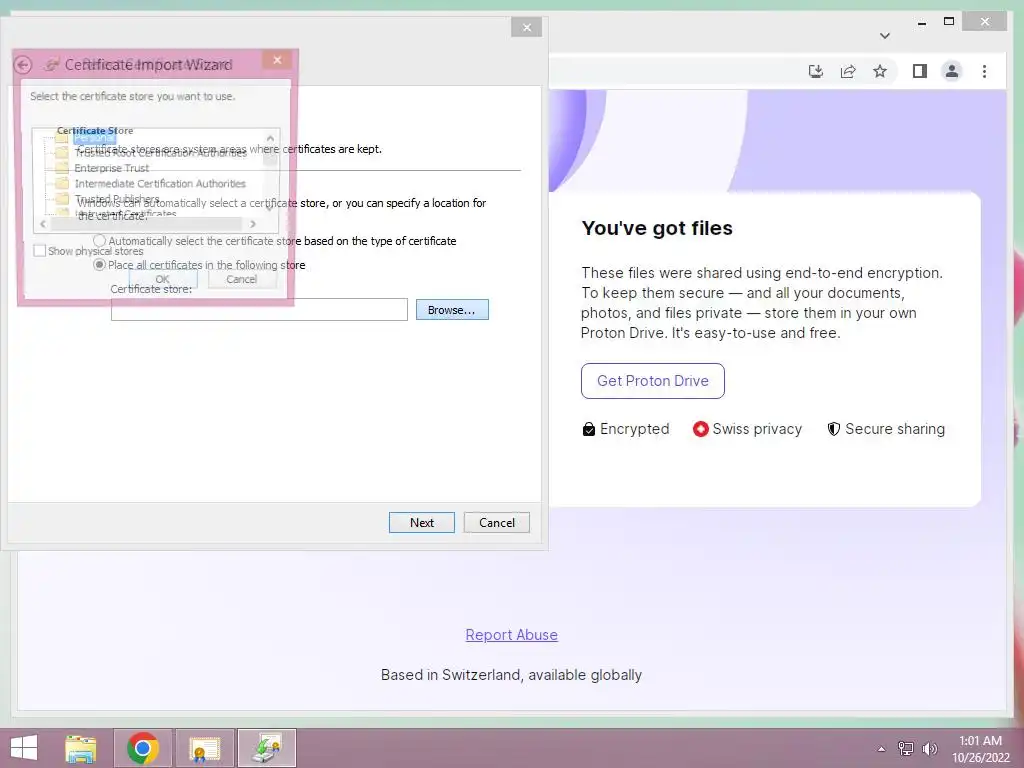1024x768 pixels.
Task: Close the pink-tinted certificate store dialog
Action: [278, 60]
